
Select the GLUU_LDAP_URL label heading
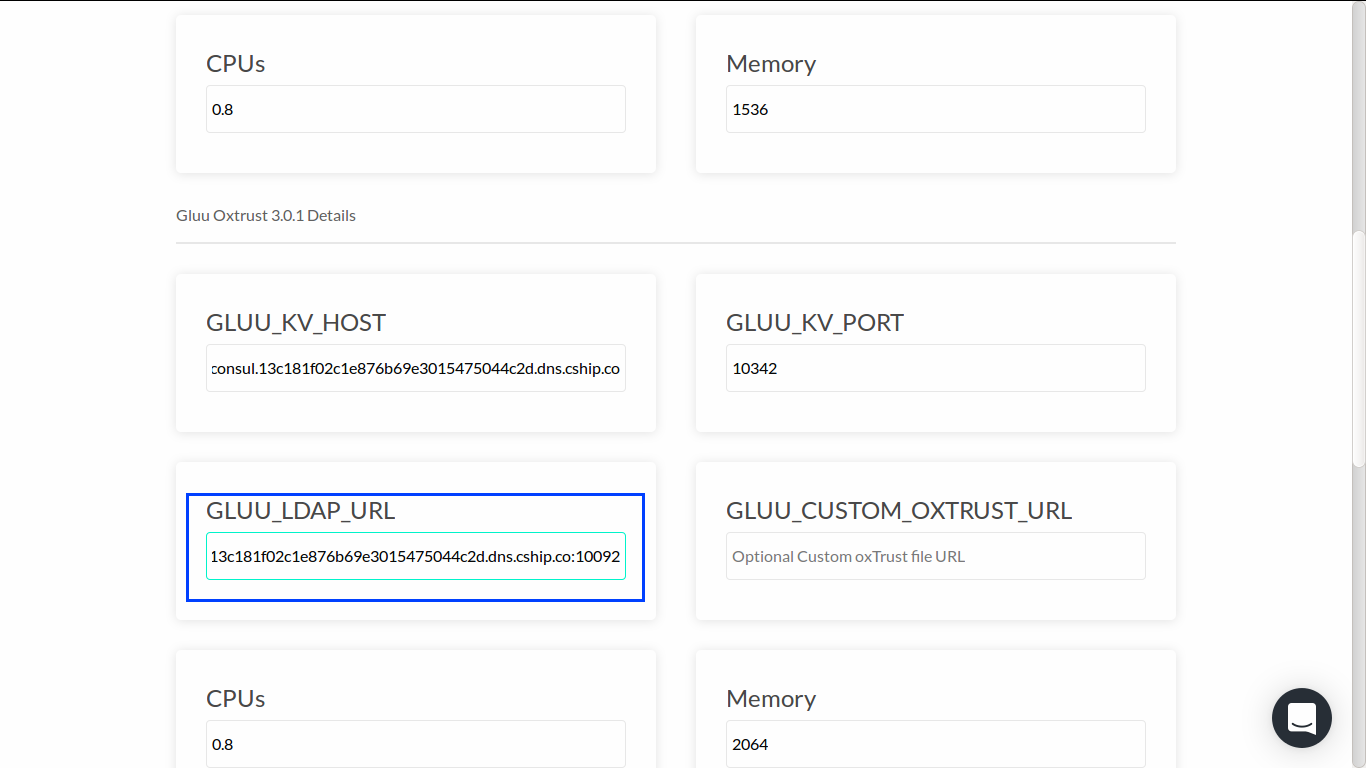tap(300, 511)
